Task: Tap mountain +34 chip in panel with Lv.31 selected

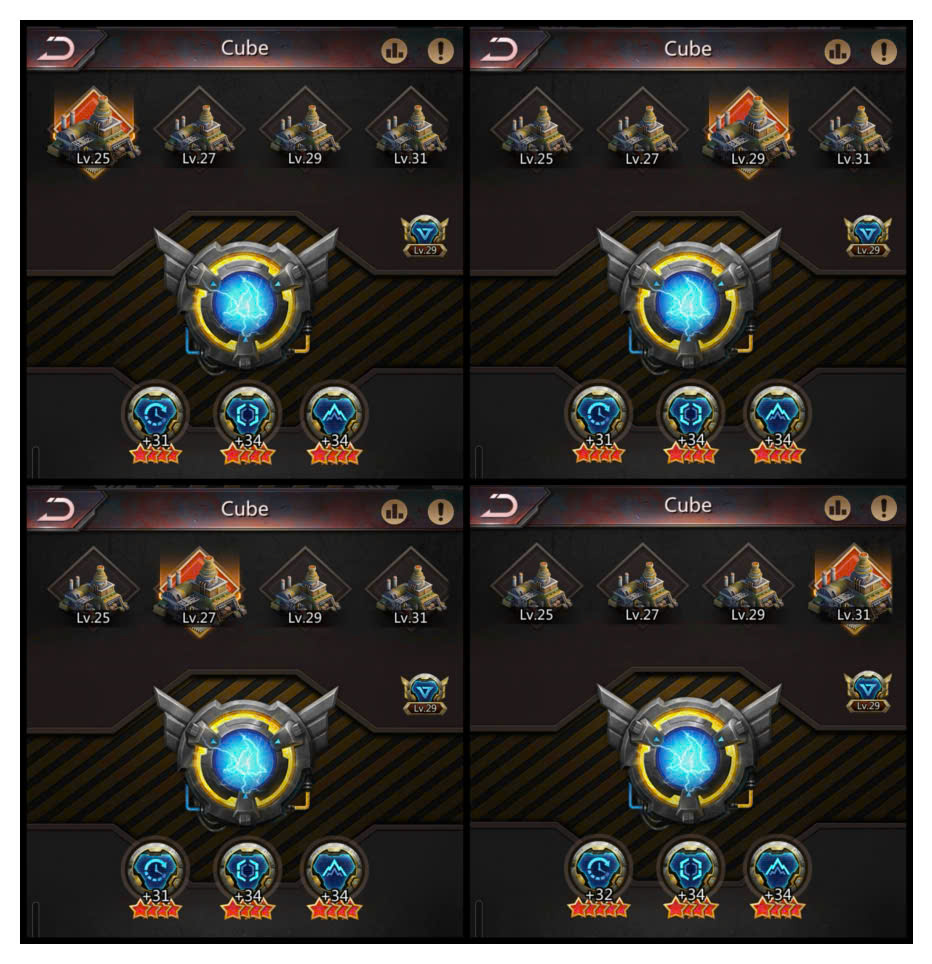Action: coord(777,875)
